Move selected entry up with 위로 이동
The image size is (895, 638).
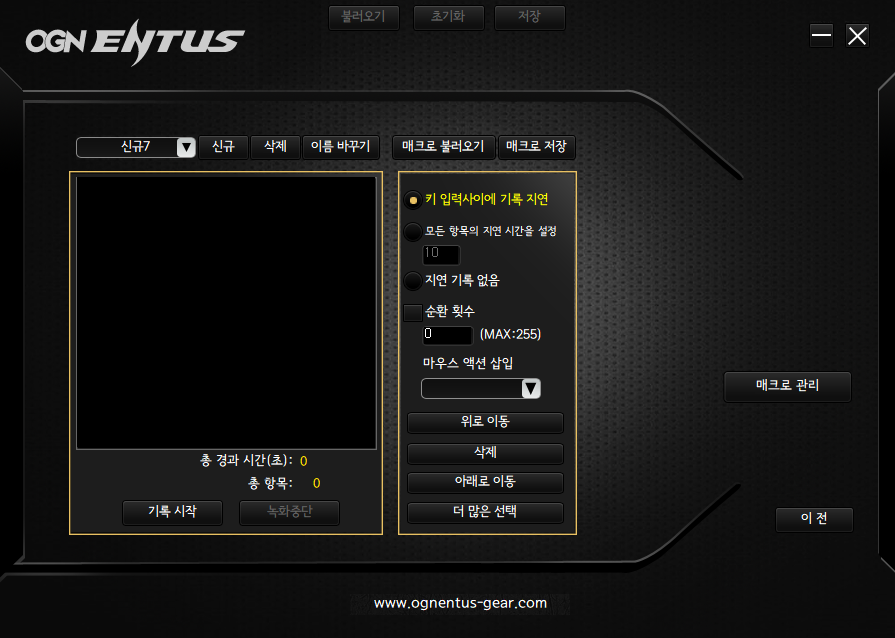click(x=484, y=422)
